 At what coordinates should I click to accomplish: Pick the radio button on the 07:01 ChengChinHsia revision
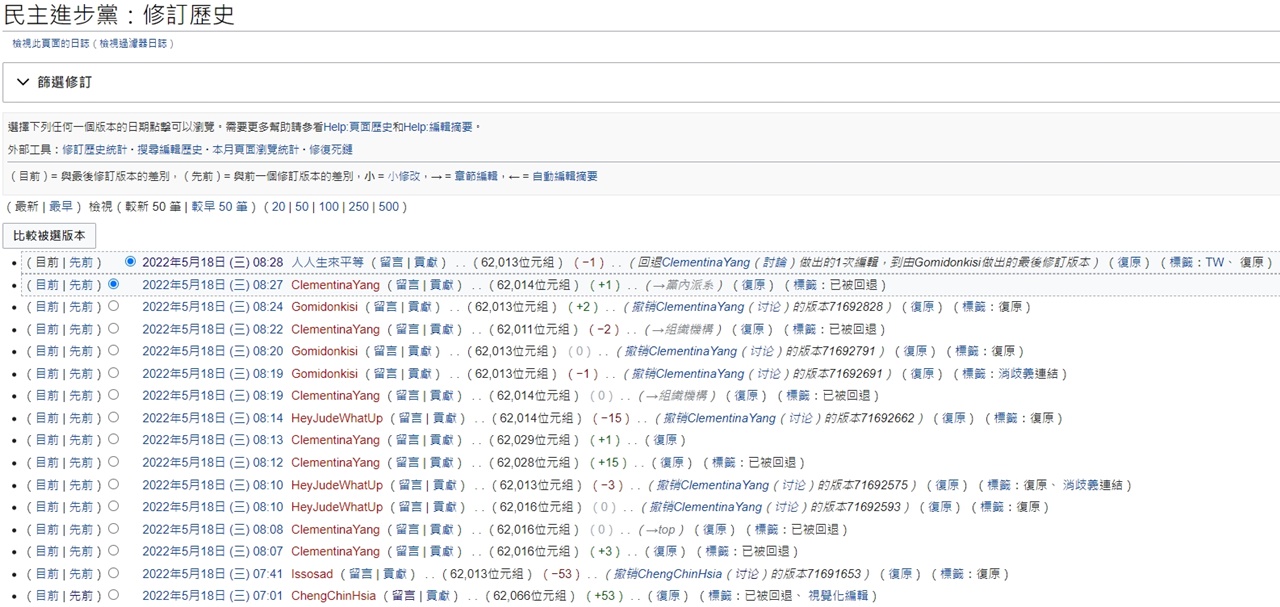click(x=113, y=595)
